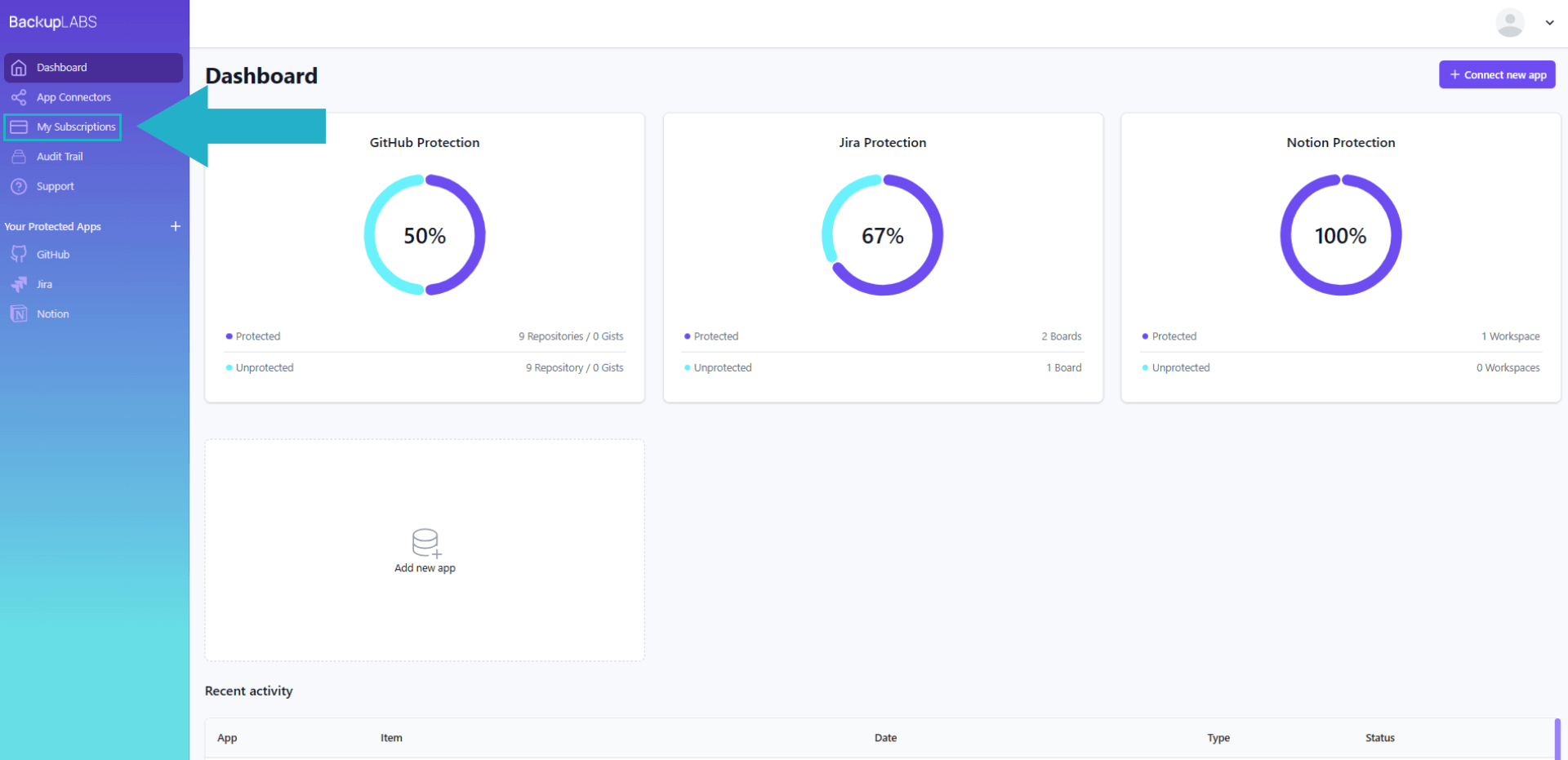Viewport: 1568px width, 760px height.
Task: Click the Recent activity heading
Action: (249, 691)
